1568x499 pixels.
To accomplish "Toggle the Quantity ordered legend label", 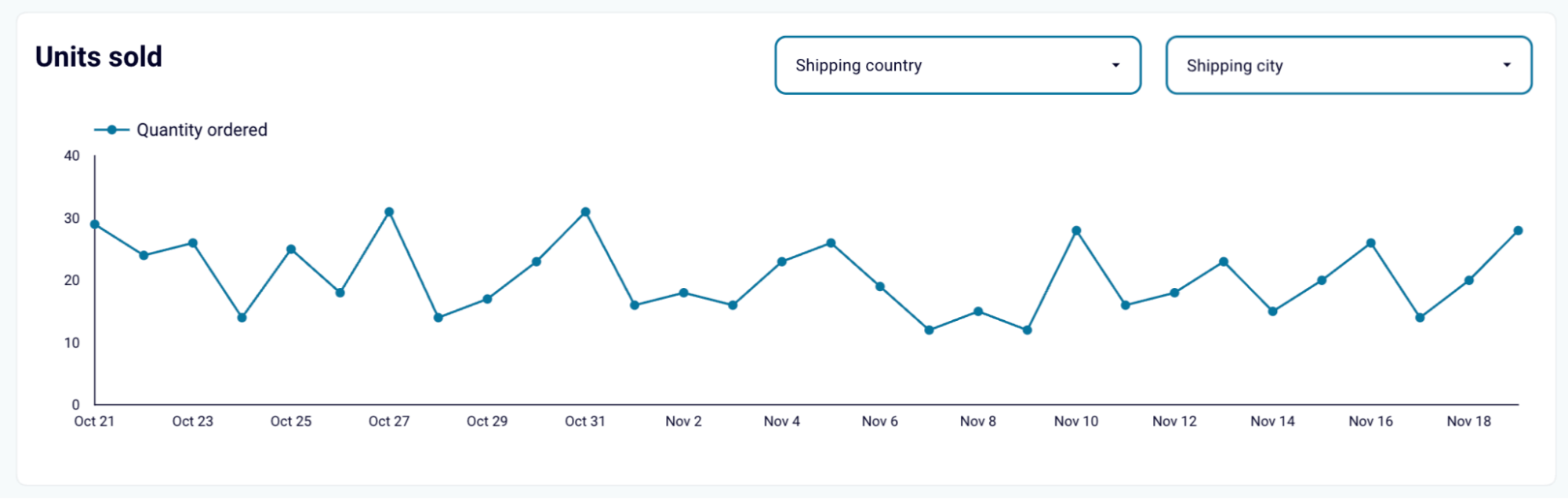I will [x=202, y=129].
